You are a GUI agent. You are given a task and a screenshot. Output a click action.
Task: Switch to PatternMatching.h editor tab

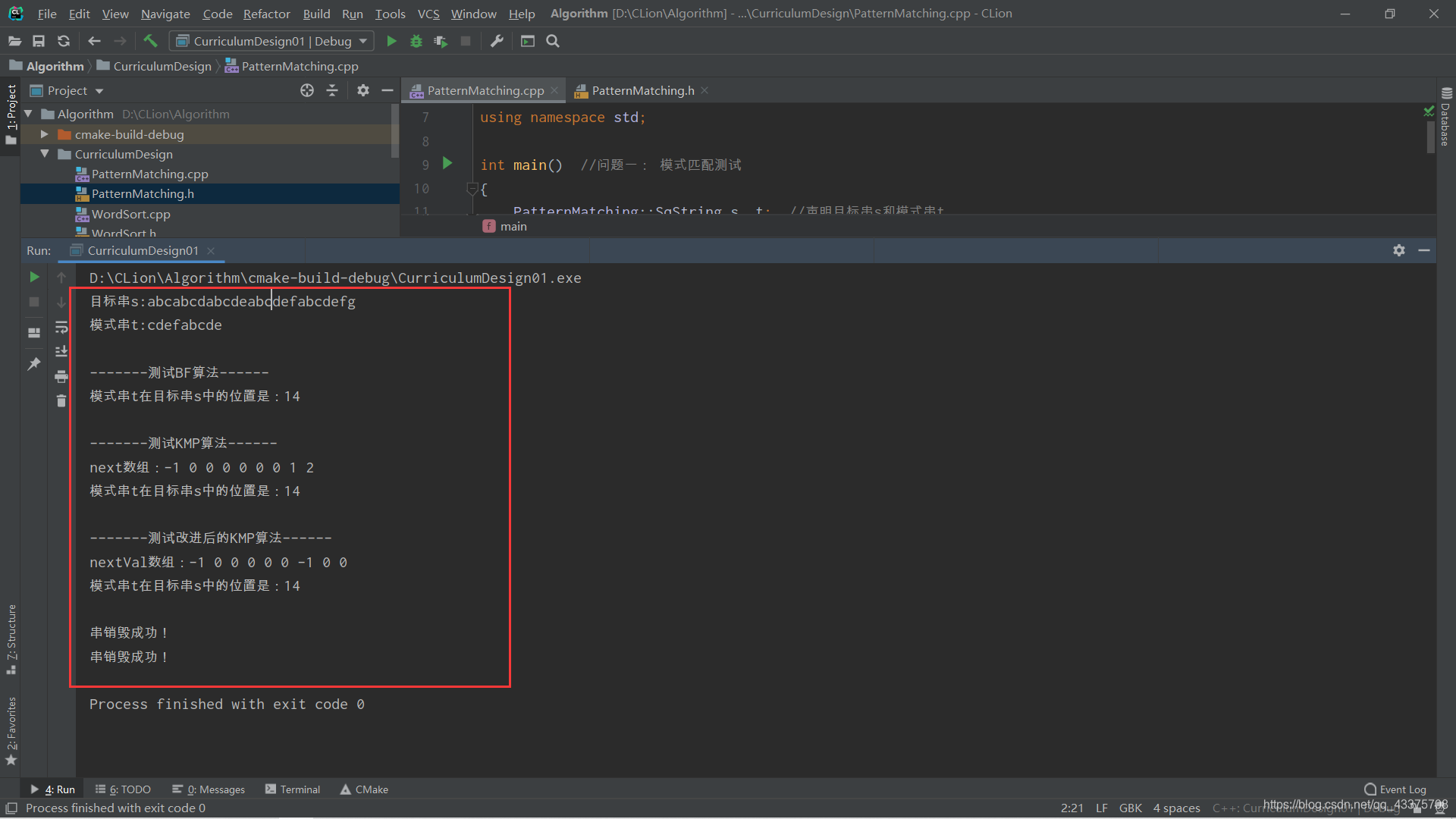coord(642,90)
